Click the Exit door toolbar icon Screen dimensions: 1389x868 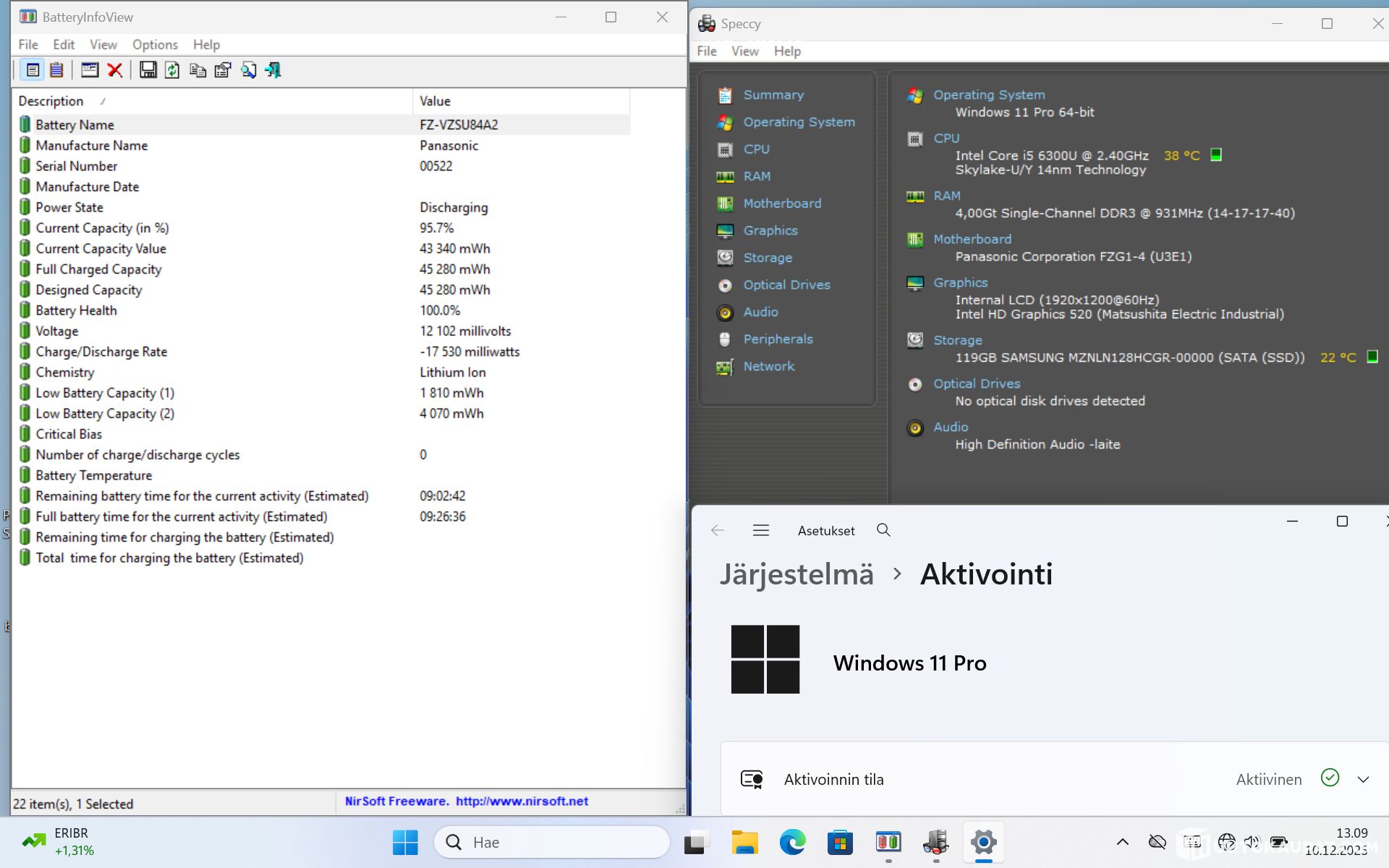coord(273,70)
